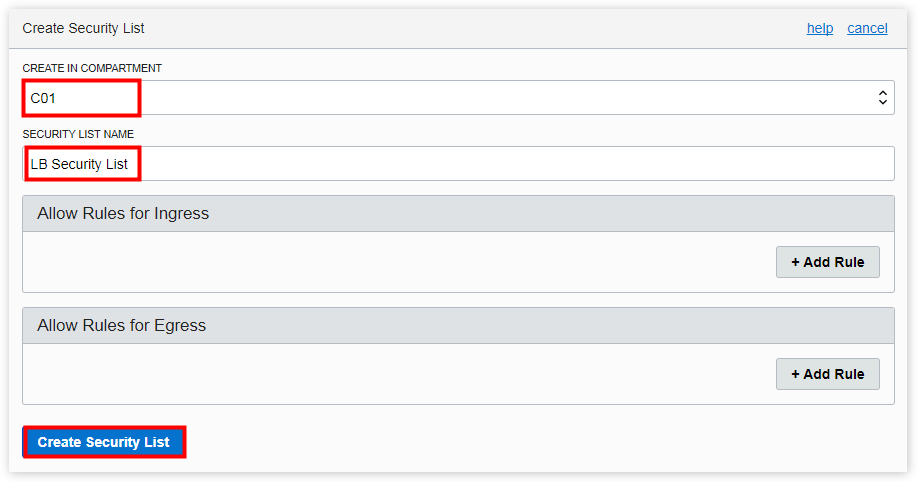Click the Create Security List dialog title
Viewport: 918px width, 482px height.
point(84,28)
